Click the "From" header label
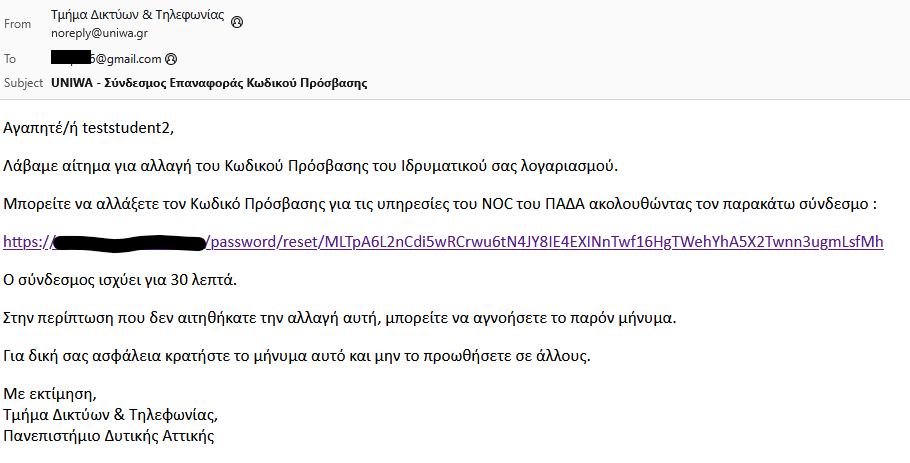The height and width of the screenshot is (463, 910). coord(17,23)
